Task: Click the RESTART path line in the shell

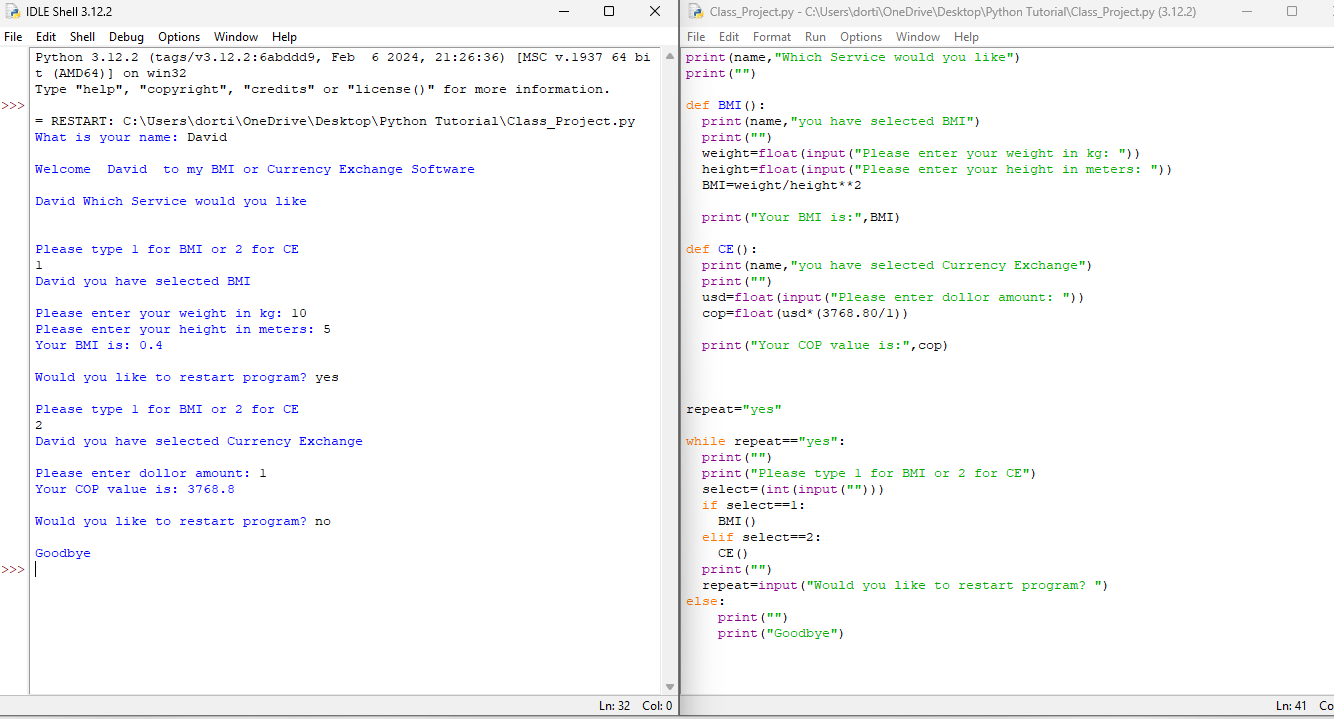Action: [x=335, y=121]
